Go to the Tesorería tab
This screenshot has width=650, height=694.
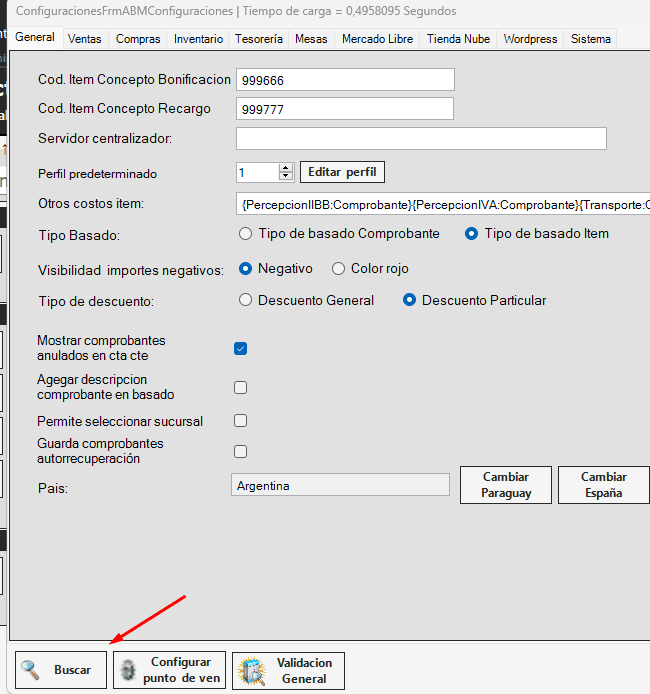coord(258,39)
